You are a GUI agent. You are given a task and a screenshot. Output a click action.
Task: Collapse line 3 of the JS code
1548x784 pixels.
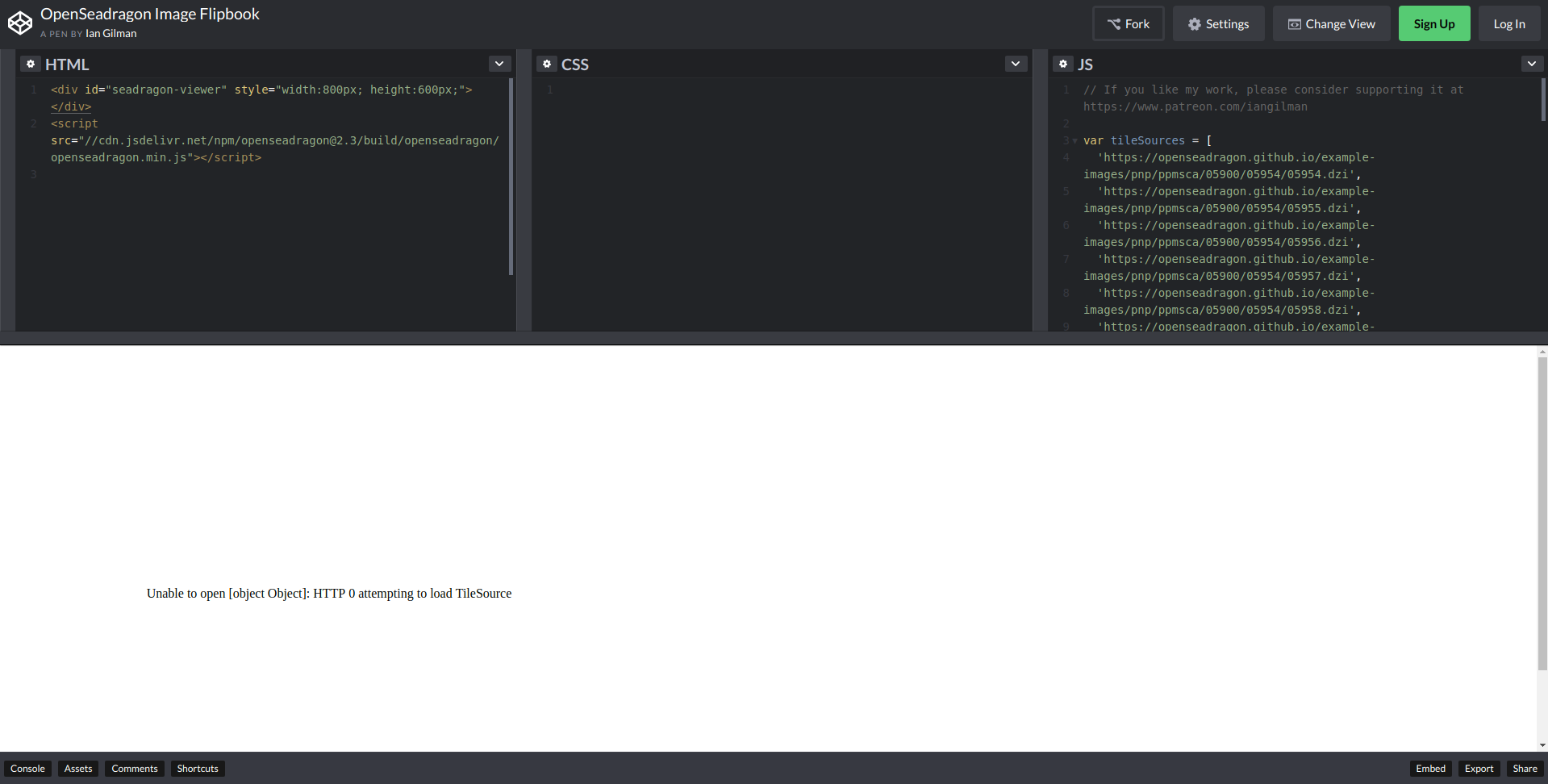coord(1074,140)
